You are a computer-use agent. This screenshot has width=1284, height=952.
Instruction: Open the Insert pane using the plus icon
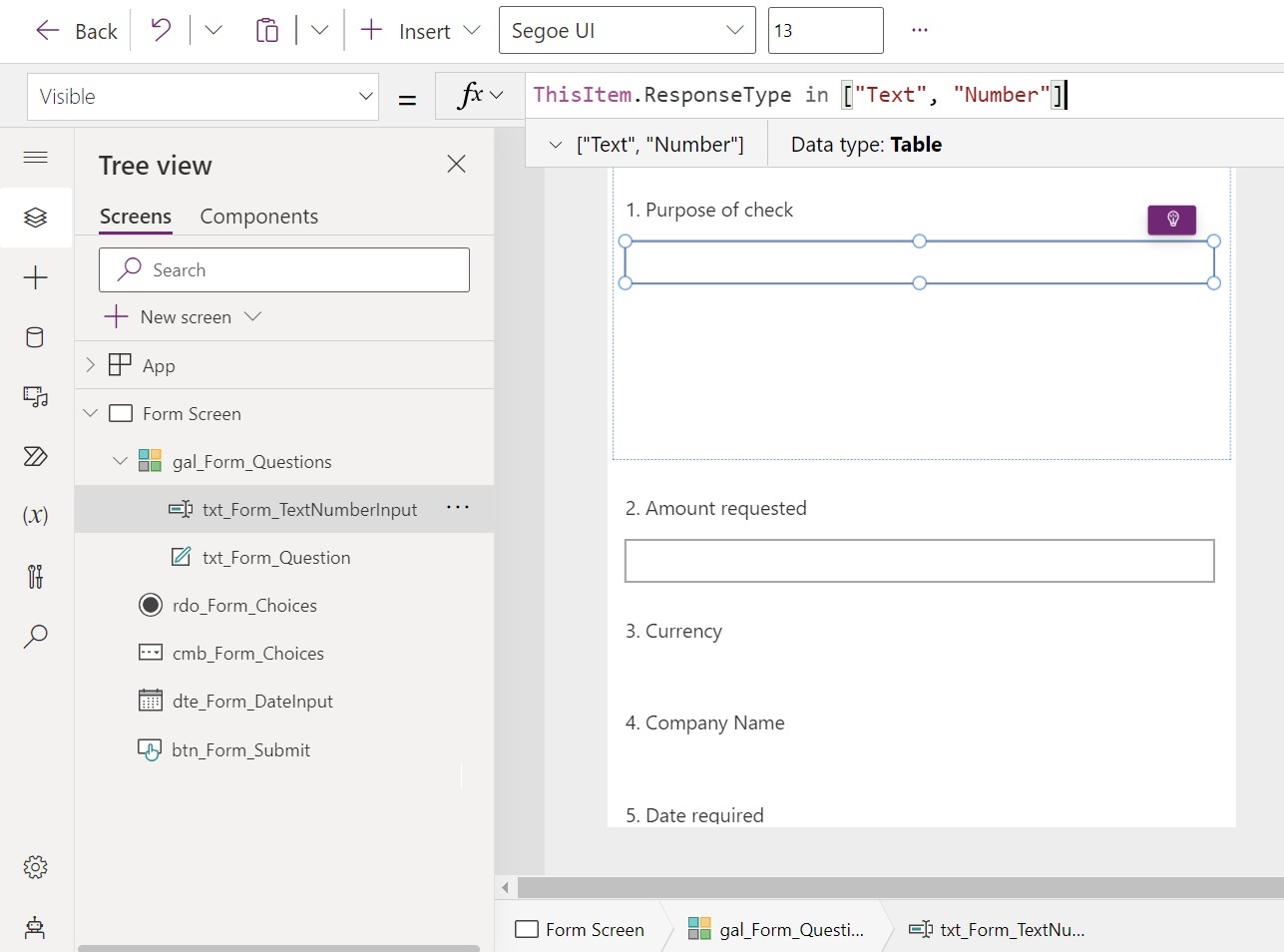tap(35, 277)
